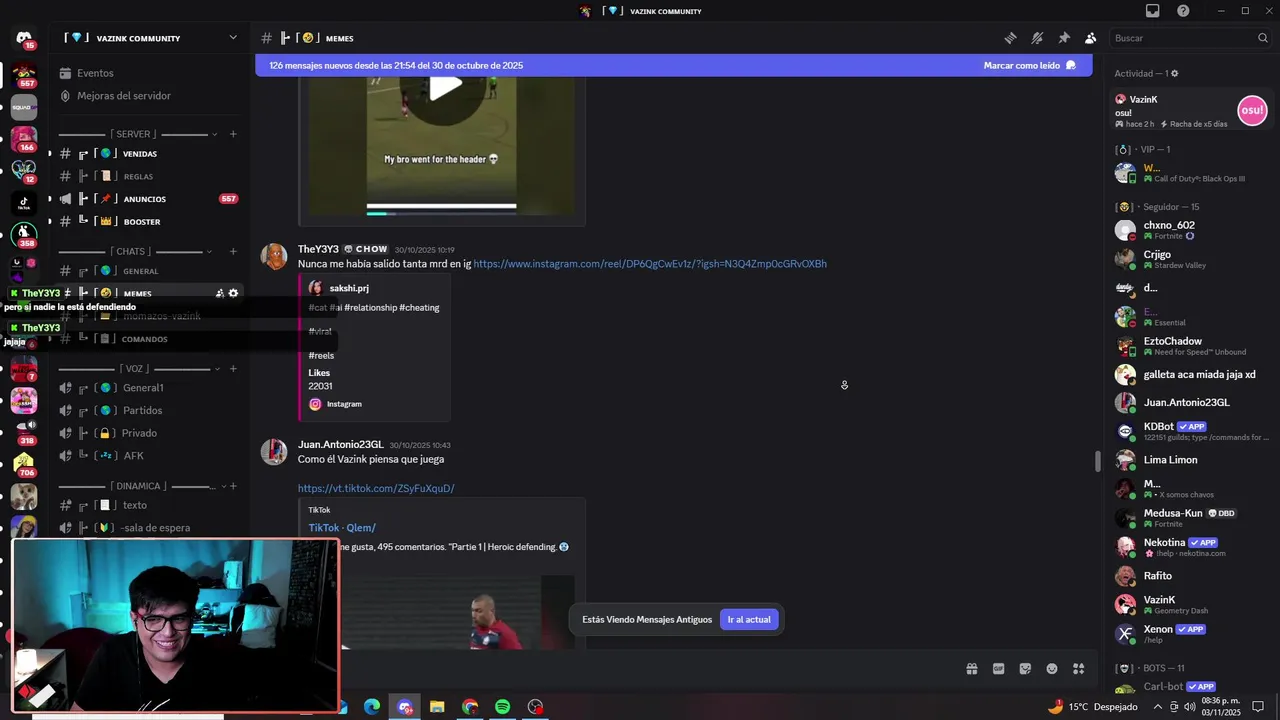This screenshot has height=720, width=1280.
Task: Open the TikTok server in the server list
Action: click(24, 203)
